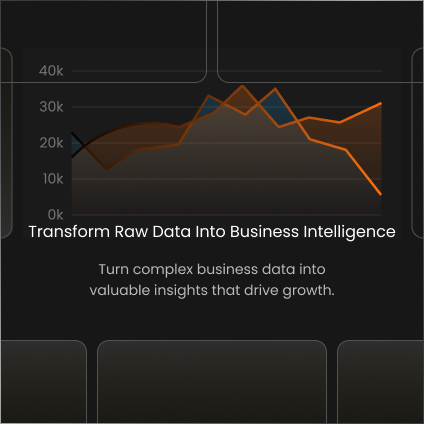Select the top right outlined card

[320, 41]
